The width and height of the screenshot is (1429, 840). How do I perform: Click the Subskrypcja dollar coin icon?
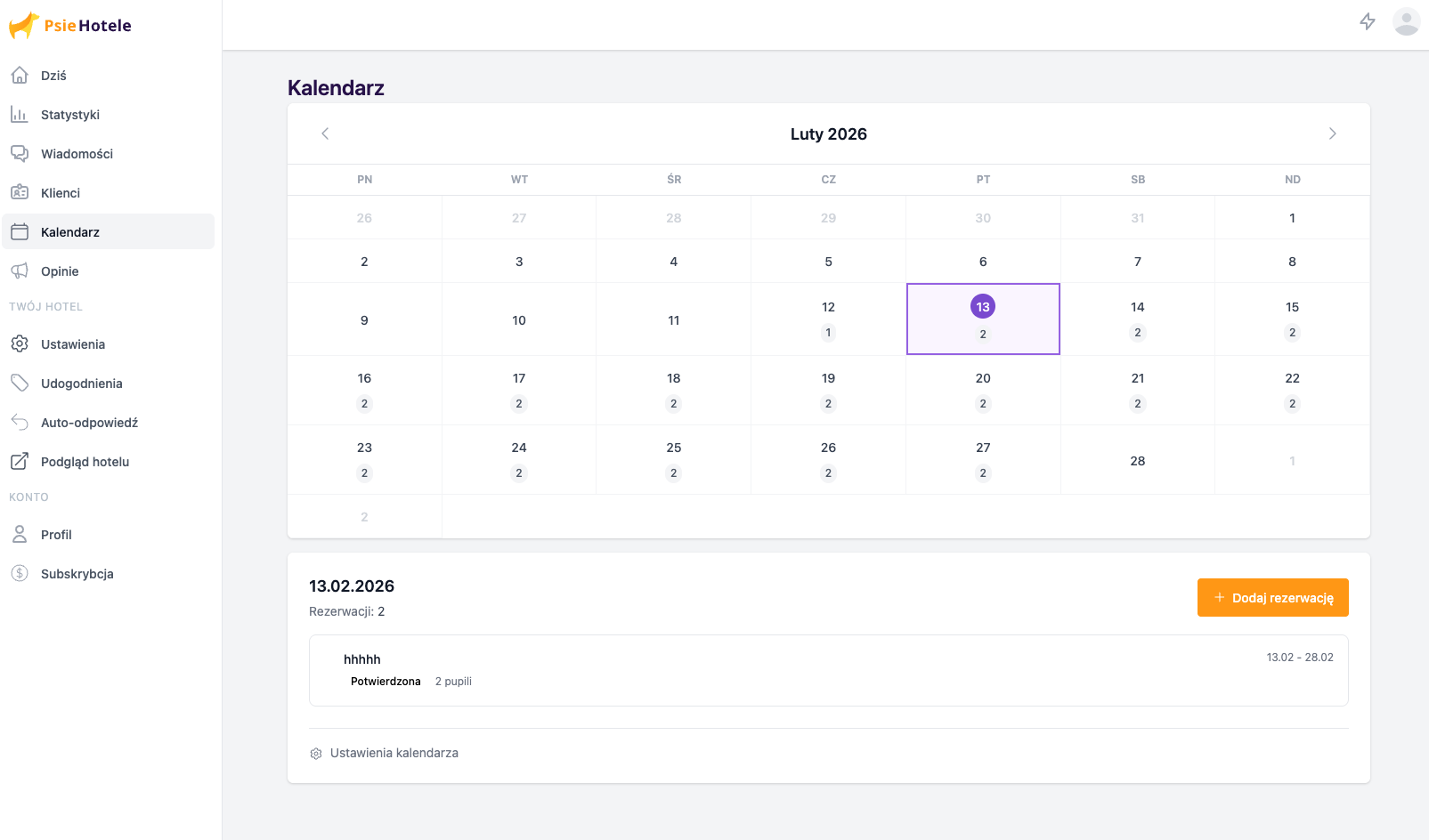20,574
